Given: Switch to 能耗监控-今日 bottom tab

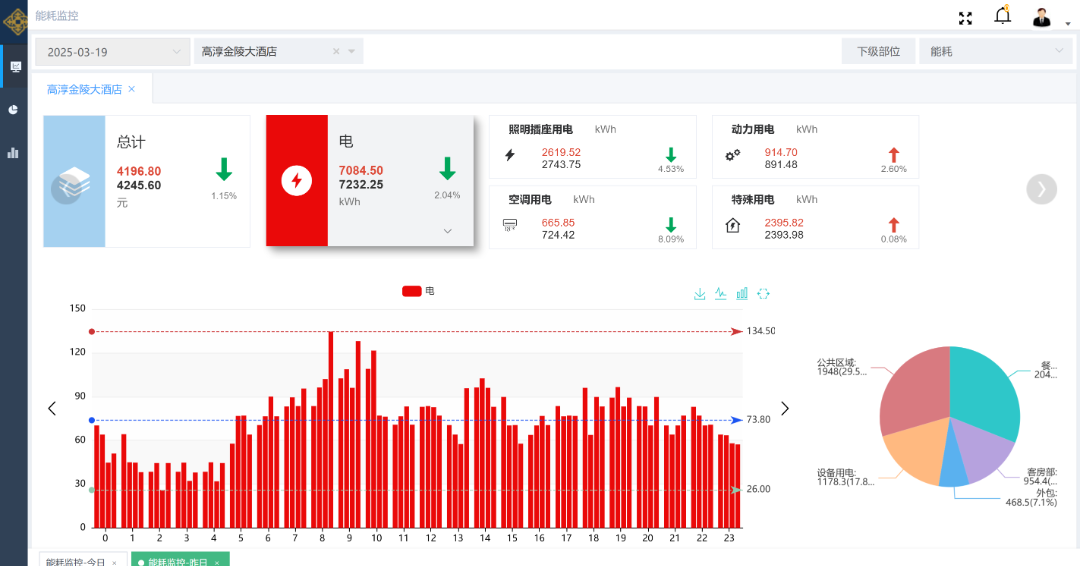Looking at the screenshot, I should (x=76, y=562).
